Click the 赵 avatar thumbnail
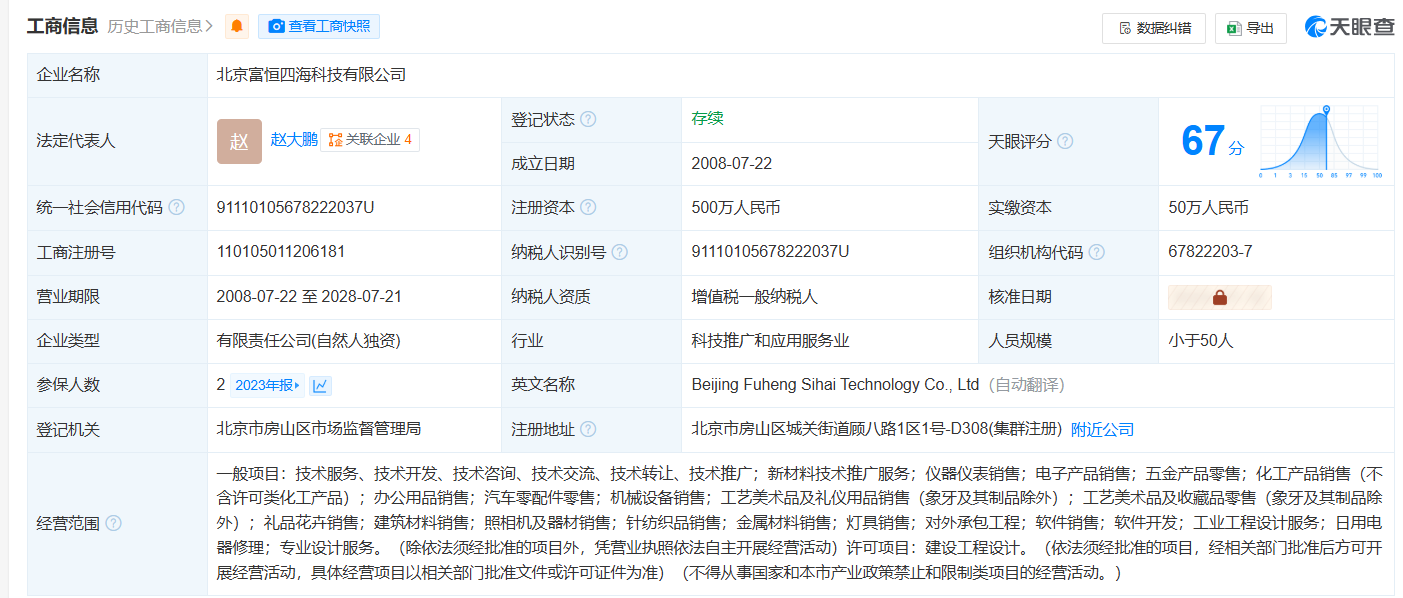The image size is (1403, 598). click(x=239, y=141)
